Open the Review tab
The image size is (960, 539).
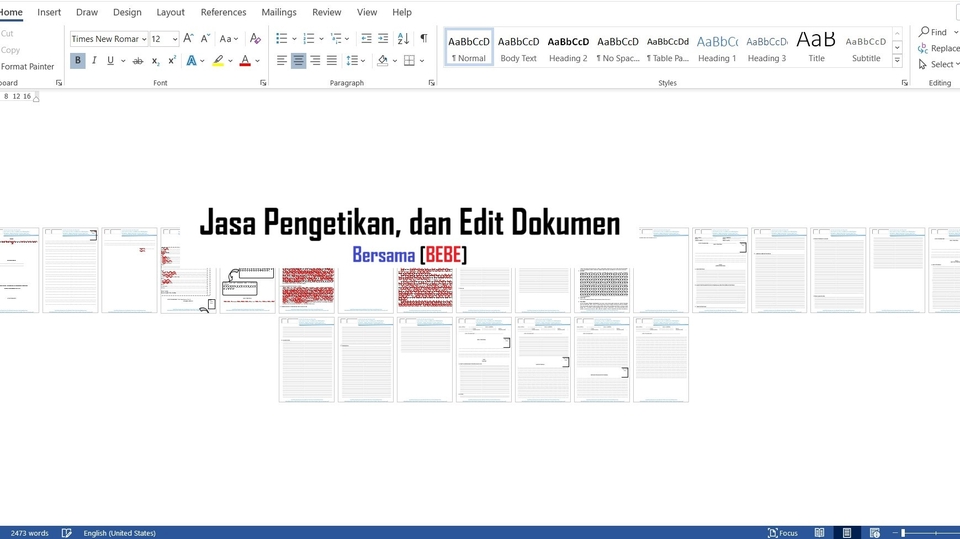(326, 12)
